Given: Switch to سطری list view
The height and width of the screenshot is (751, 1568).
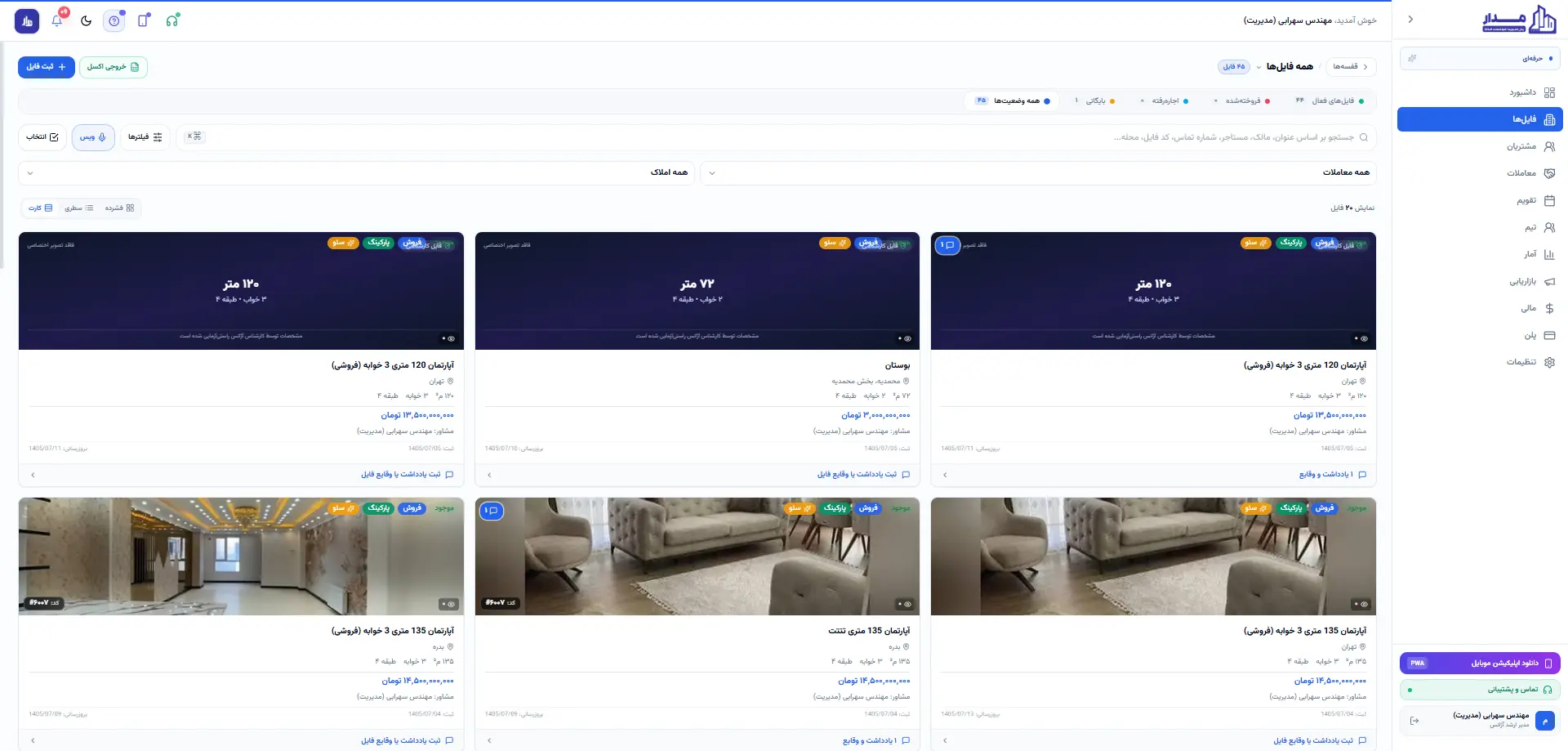Looking at the screenshot, I should pos(79,208).
